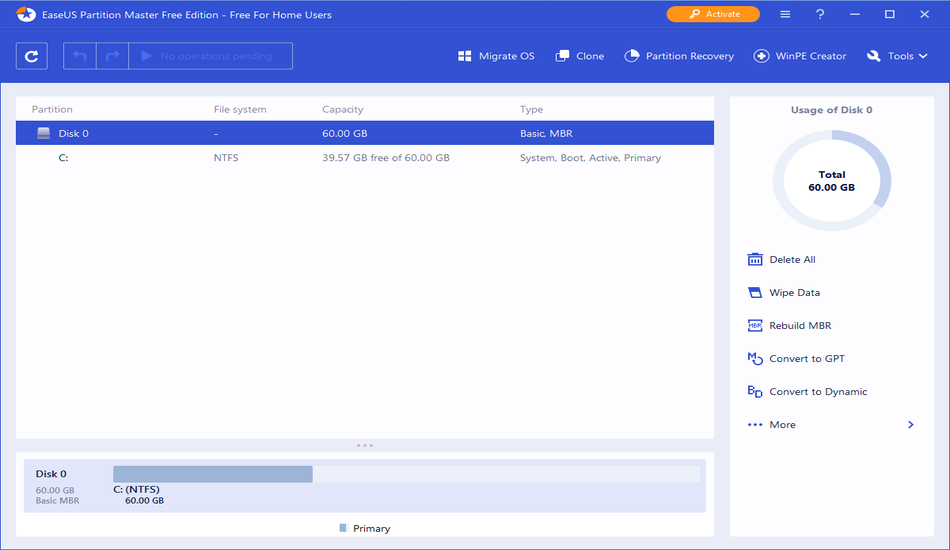Screen dimensions: 950x550
Task: Click the No operations pending button
Action: 210,56
